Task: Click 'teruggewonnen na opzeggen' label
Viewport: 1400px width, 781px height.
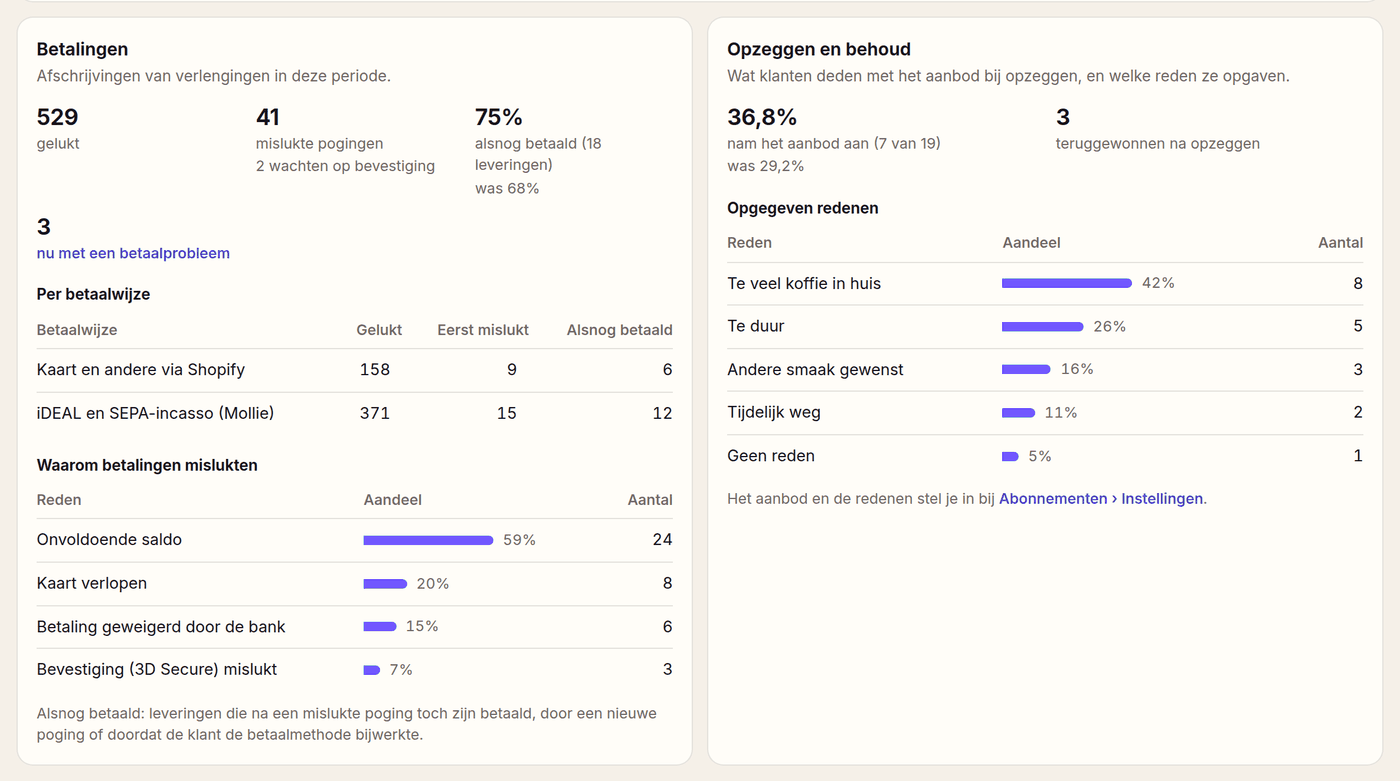Action: [1158, 144]
